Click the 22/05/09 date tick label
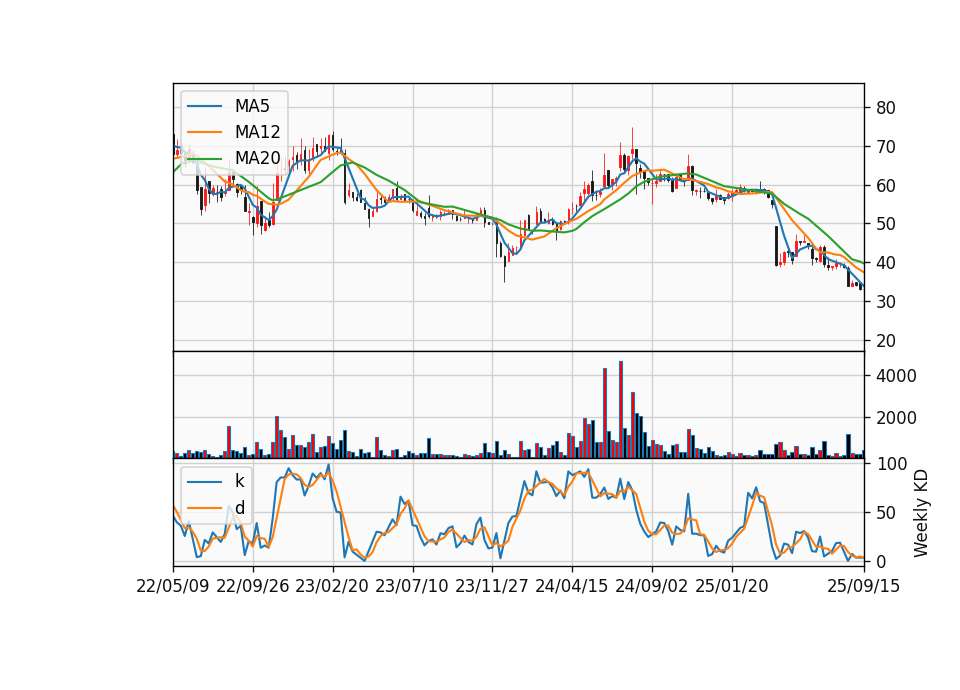960x690 pixels. (x=173, y=586)
